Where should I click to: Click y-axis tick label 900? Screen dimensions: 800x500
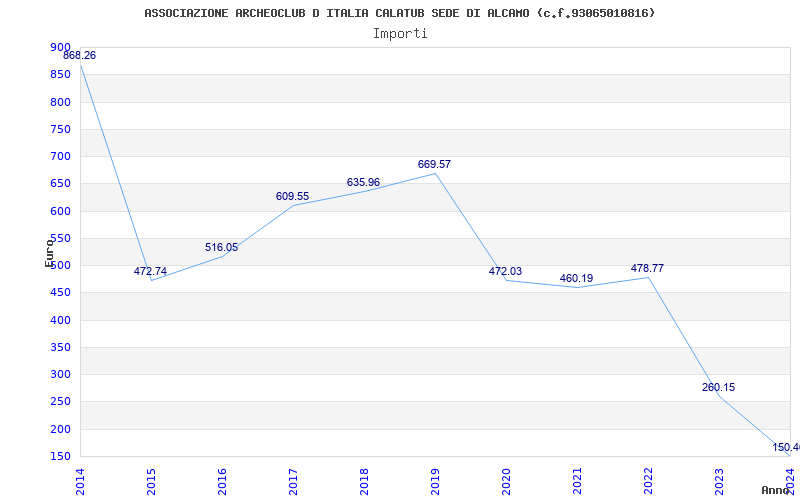[x=60, y=47]
